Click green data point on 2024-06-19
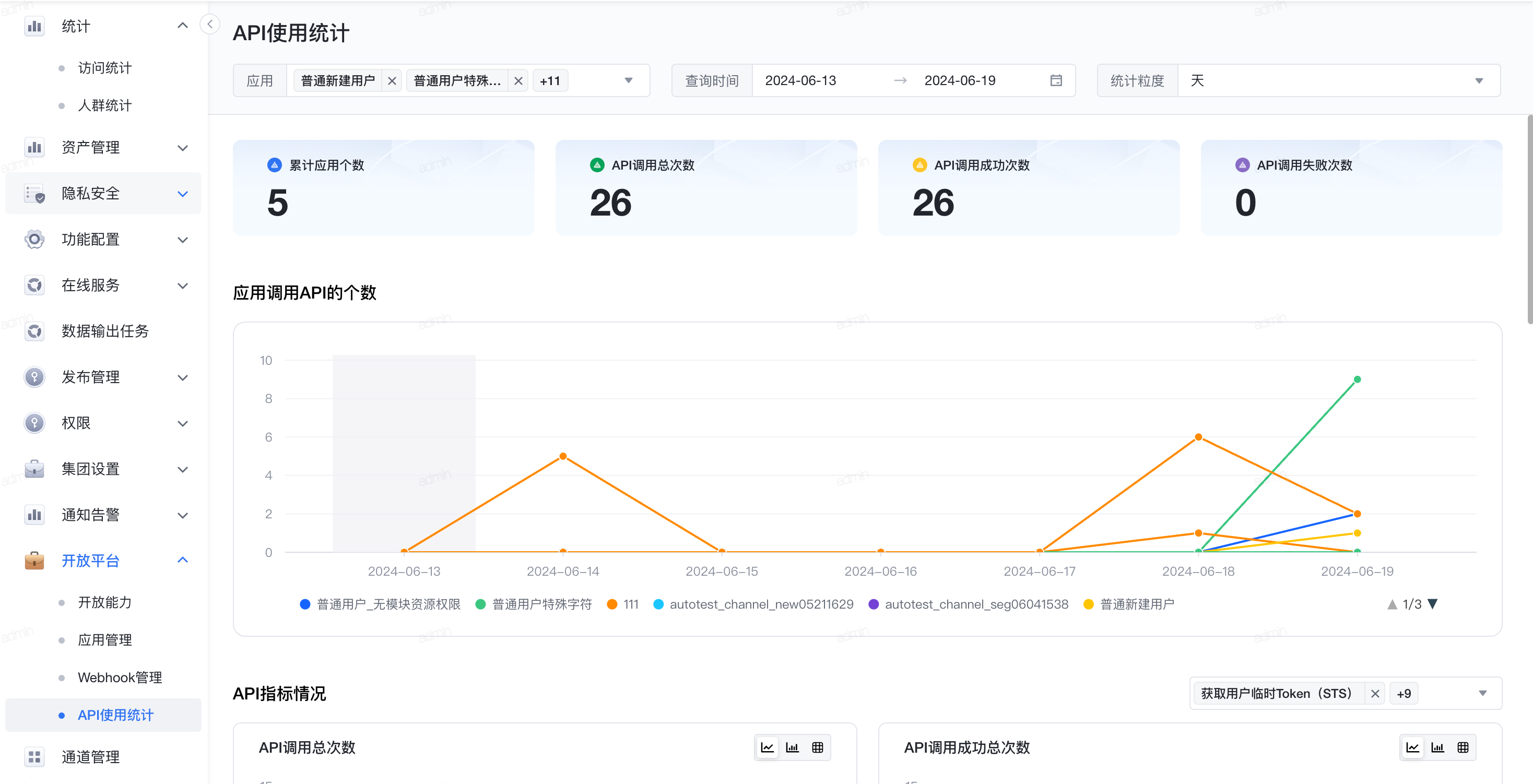This screenshot has width=1533, height=784. 1357,379
